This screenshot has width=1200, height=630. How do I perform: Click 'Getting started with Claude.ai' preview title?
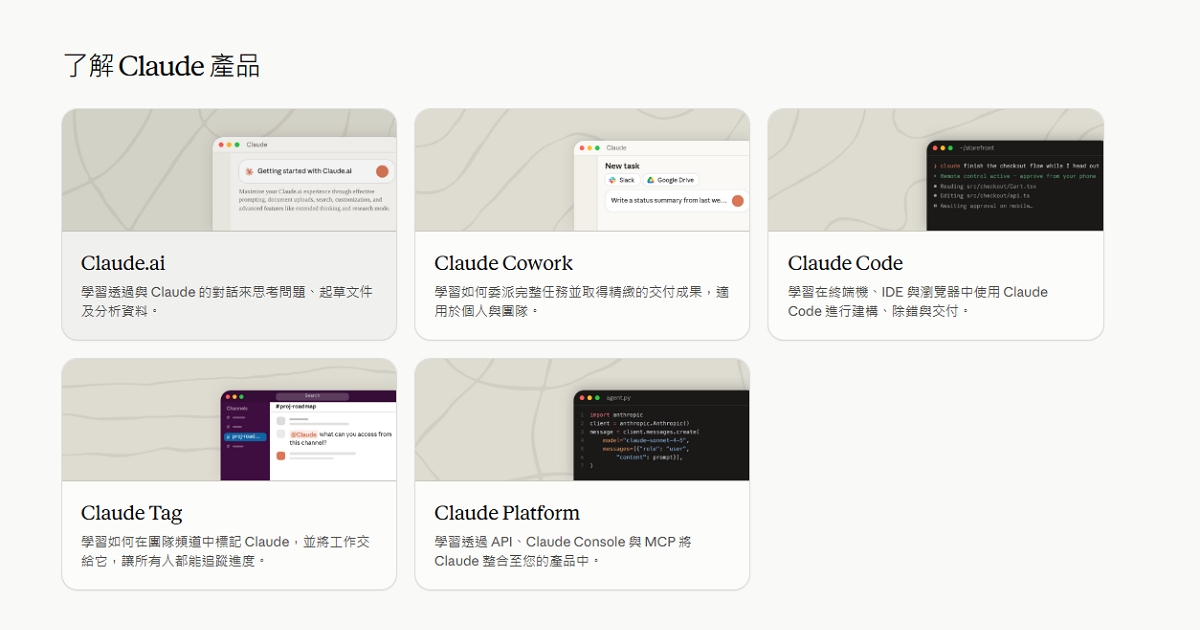pyautogui.click(x=304, y=171)
